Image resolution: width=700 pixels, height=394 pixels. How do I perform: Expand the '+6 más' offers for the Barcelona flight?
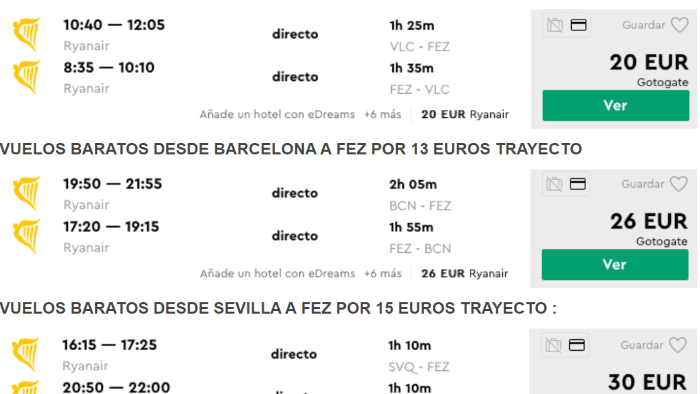[382, 274]
